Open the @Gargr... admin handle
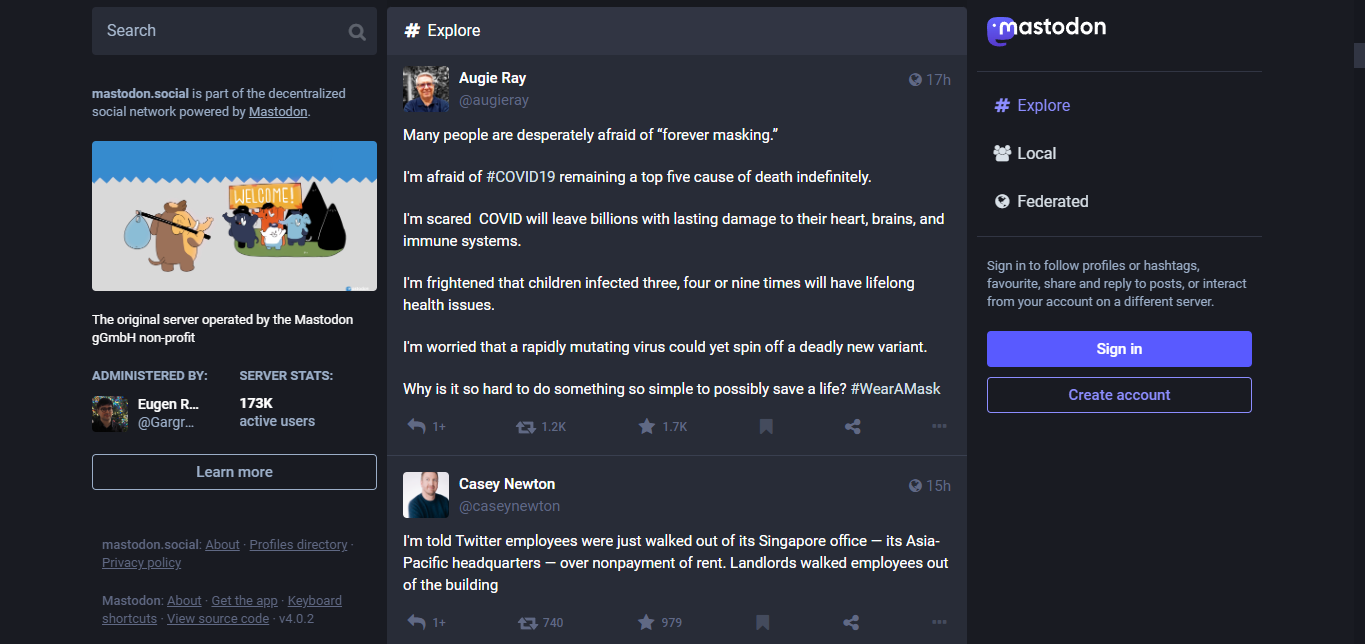The image size is (1365, 644). point(166,423)
